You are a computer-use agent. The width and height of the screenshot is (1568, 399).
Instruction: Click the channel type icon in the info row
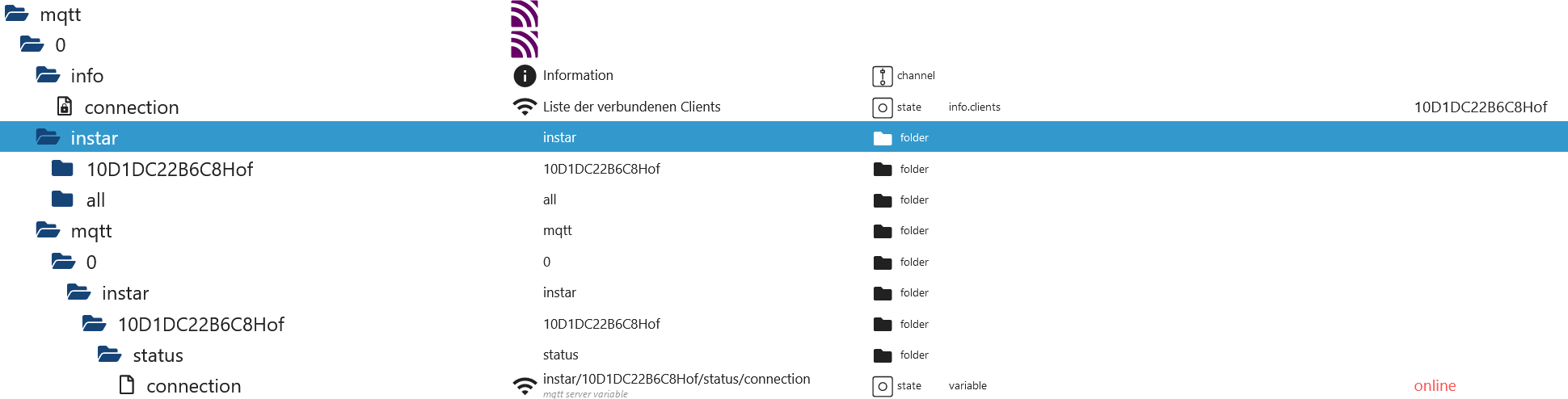[883, 76]
